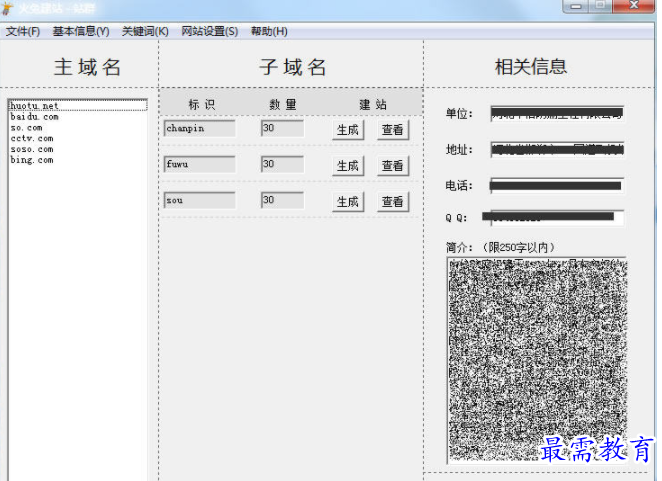This screenshot has width=662, height=481.
Task: Open the 网站设置(S) menu
Action: [209, 31]
